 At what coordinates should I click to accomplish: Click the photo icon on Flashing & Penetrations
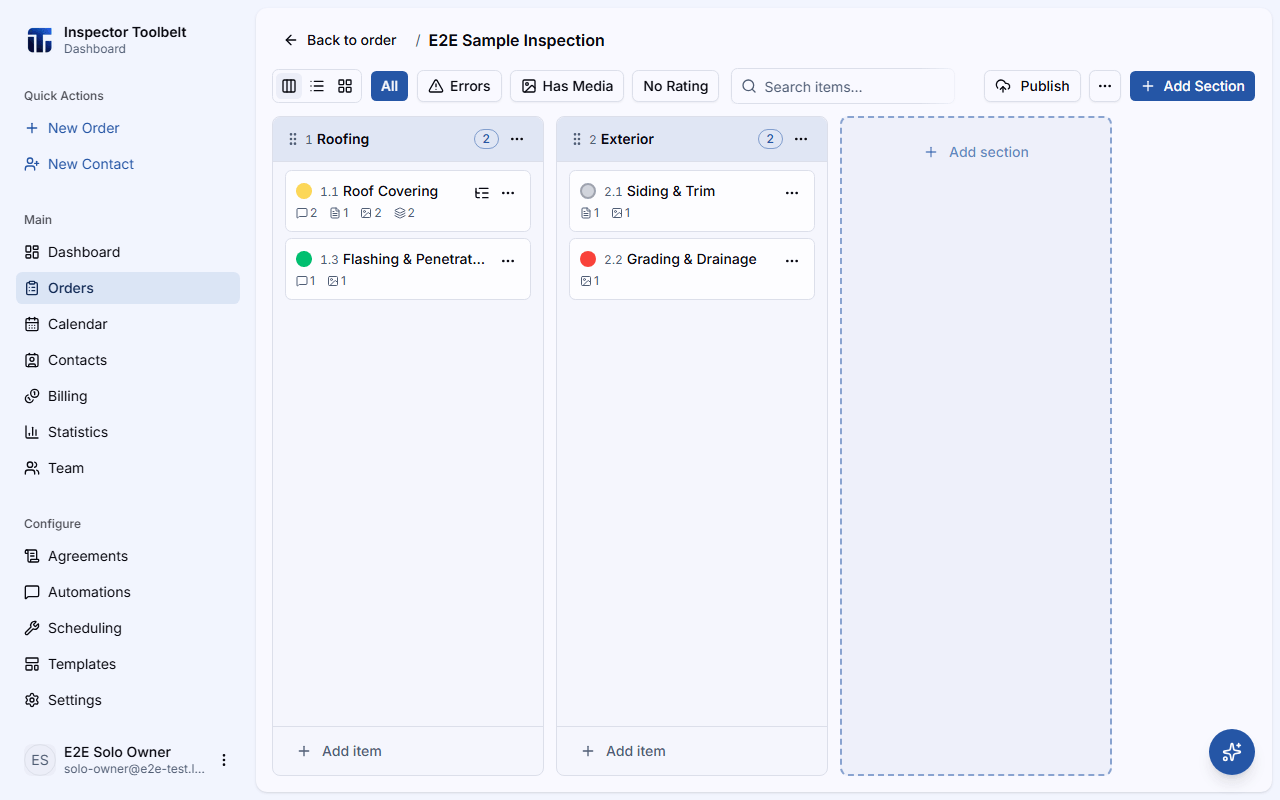click(x=333, y=281)
